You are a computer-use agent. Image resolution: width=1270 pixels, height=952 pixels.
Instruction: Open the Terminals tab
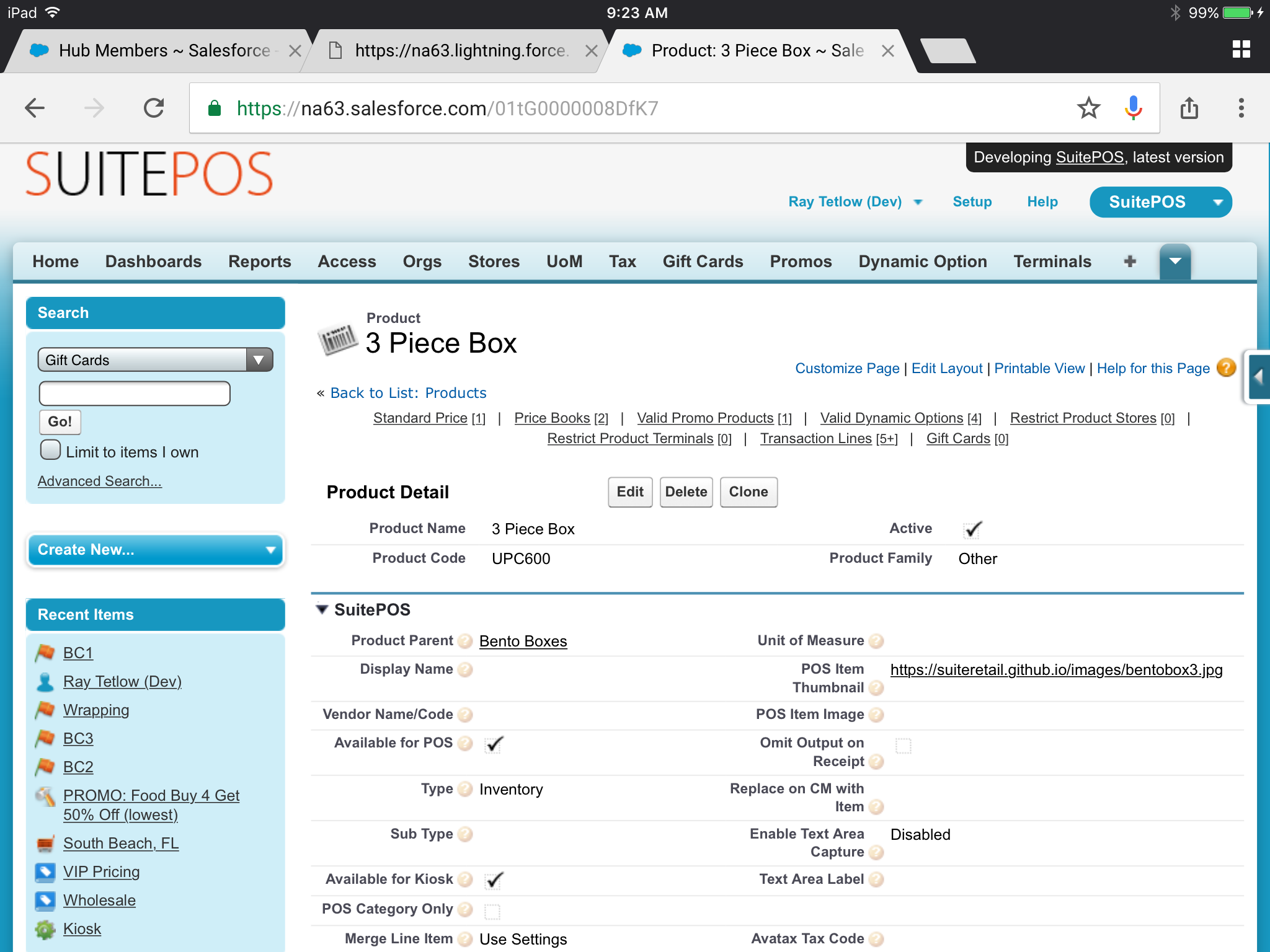[x=1052, y=262]
